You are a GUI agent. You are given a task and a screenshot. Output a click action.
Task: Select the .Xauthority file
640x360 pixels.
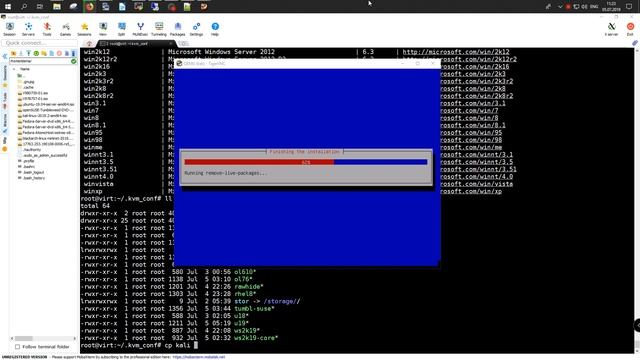[29, 150]
